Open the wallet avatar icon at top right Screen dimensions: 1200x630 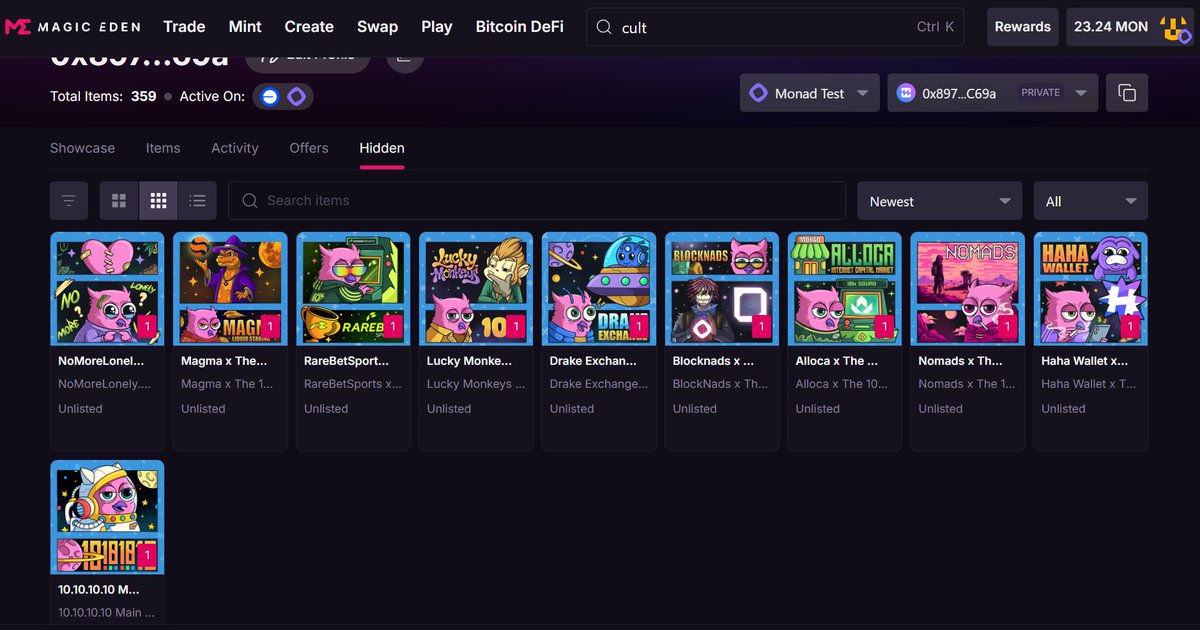pyautogui.click(x=1177, y=27)
